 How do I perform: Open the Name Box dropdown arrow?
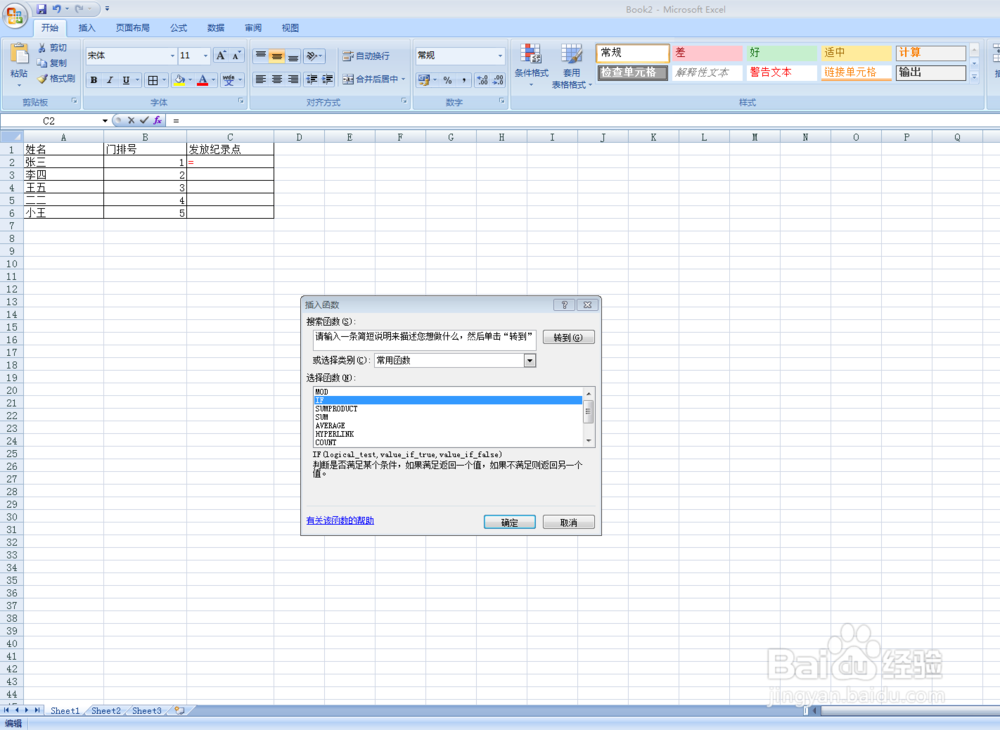tap(105, 120)
